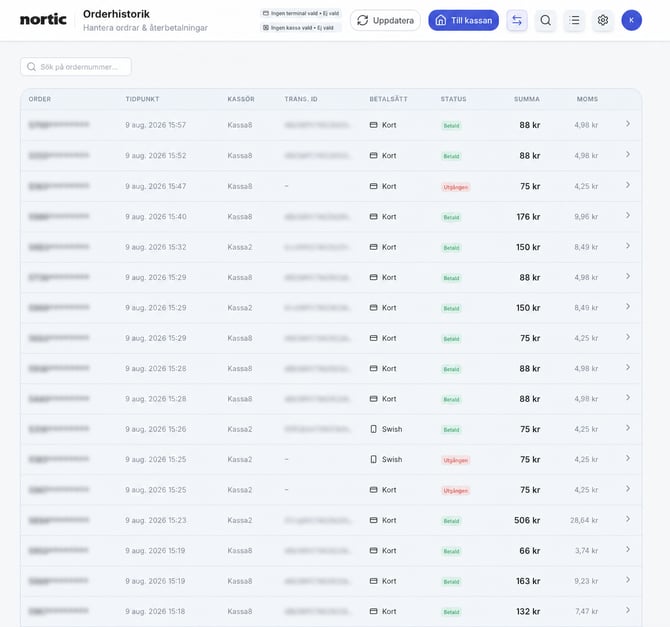Expand the Kassa2 order from 15:32
670x627 pixels.
(627, 245)
